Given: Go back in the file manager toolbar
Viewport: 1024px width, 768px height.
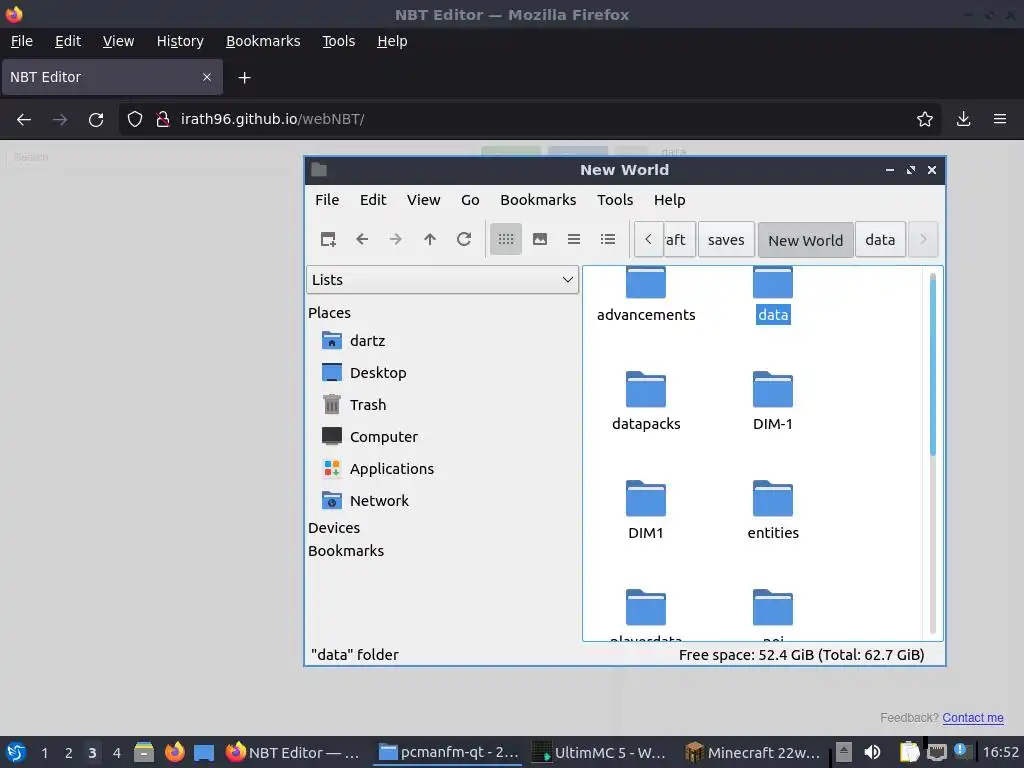Looking at the screenshot, I should tap(362, 240).
